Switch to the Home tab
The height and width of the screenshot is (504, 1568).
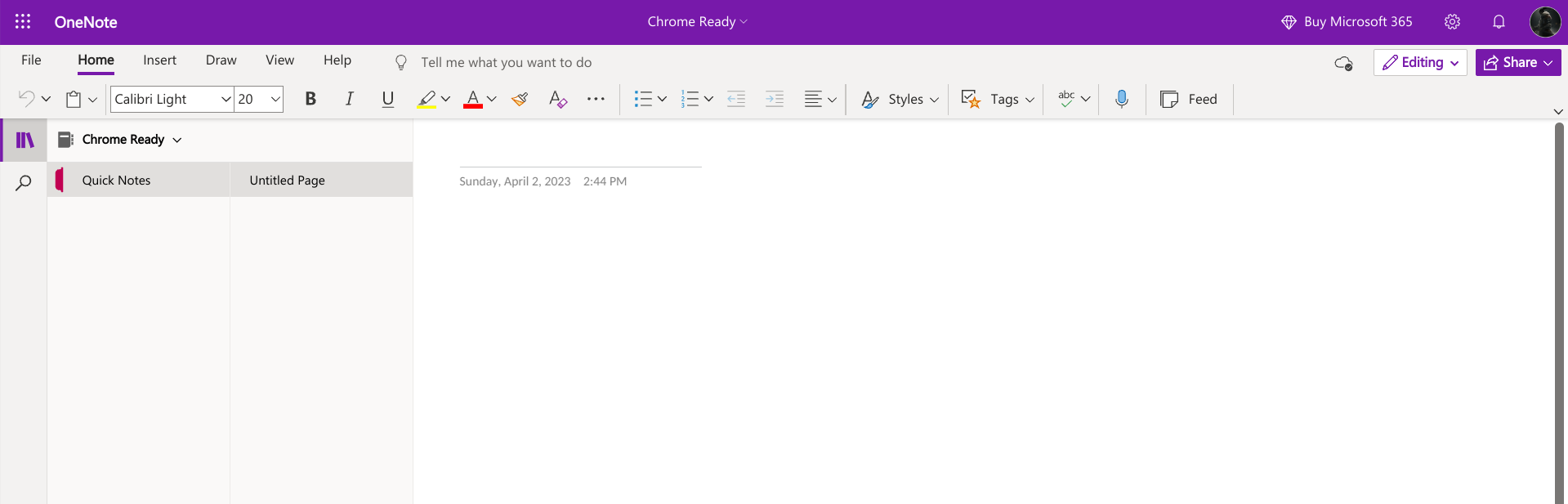(96, 60)
